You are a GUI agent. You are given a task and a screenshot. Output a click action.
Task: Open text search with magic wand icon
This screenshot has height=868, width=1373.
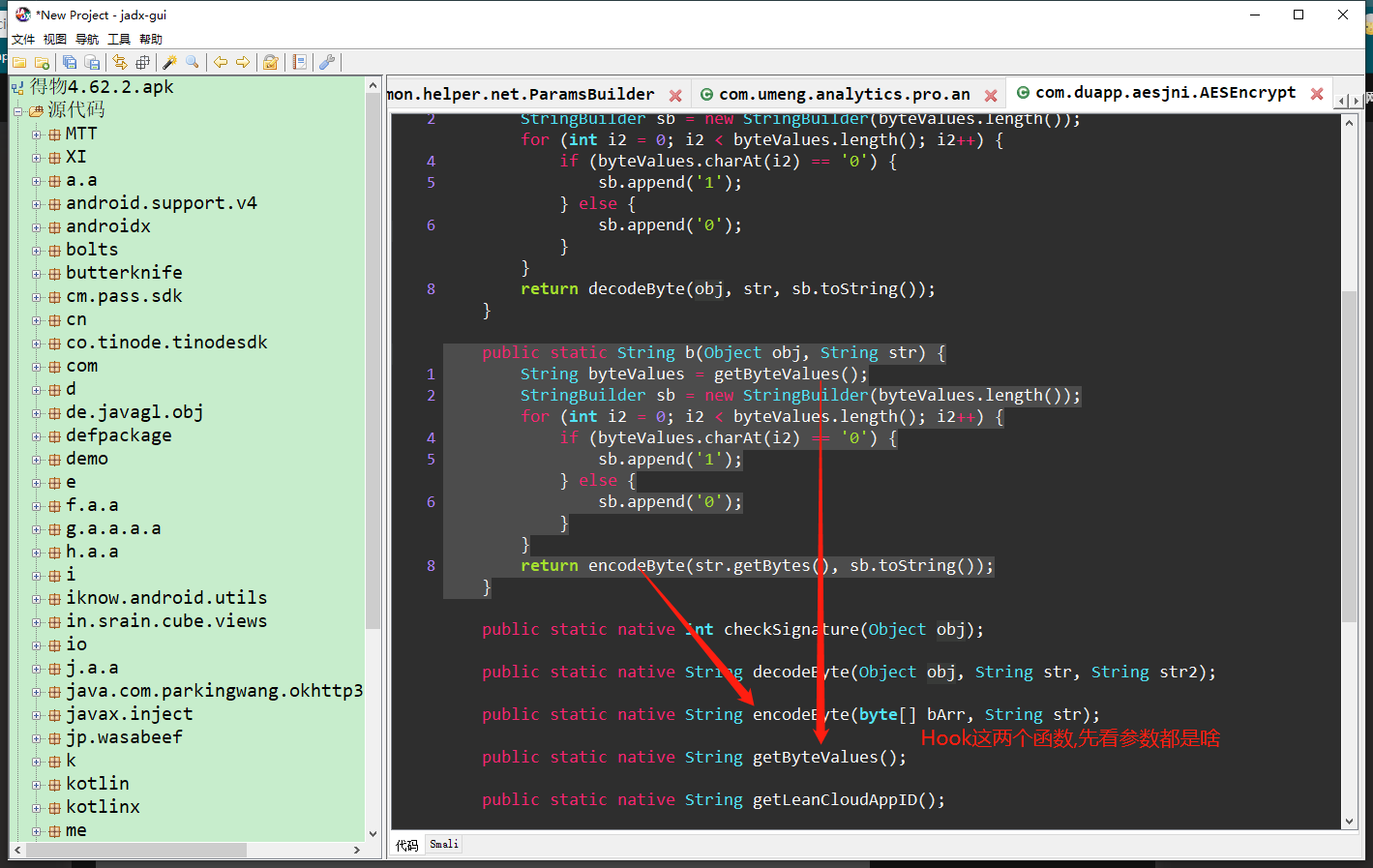(170, 62)
